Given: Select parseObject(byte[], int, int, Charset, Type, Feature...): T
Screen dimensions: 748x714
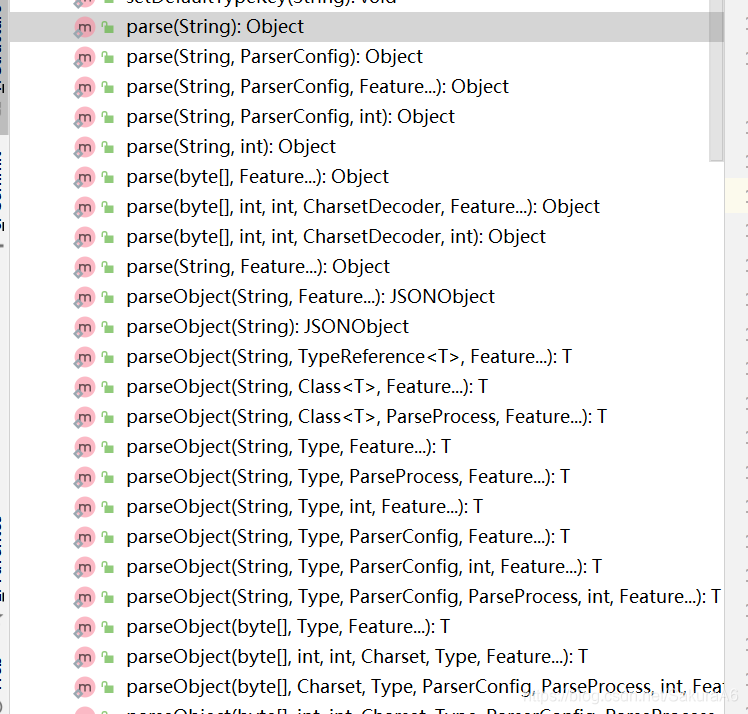Looking at the screenshot, I should [x=357, y=658].
